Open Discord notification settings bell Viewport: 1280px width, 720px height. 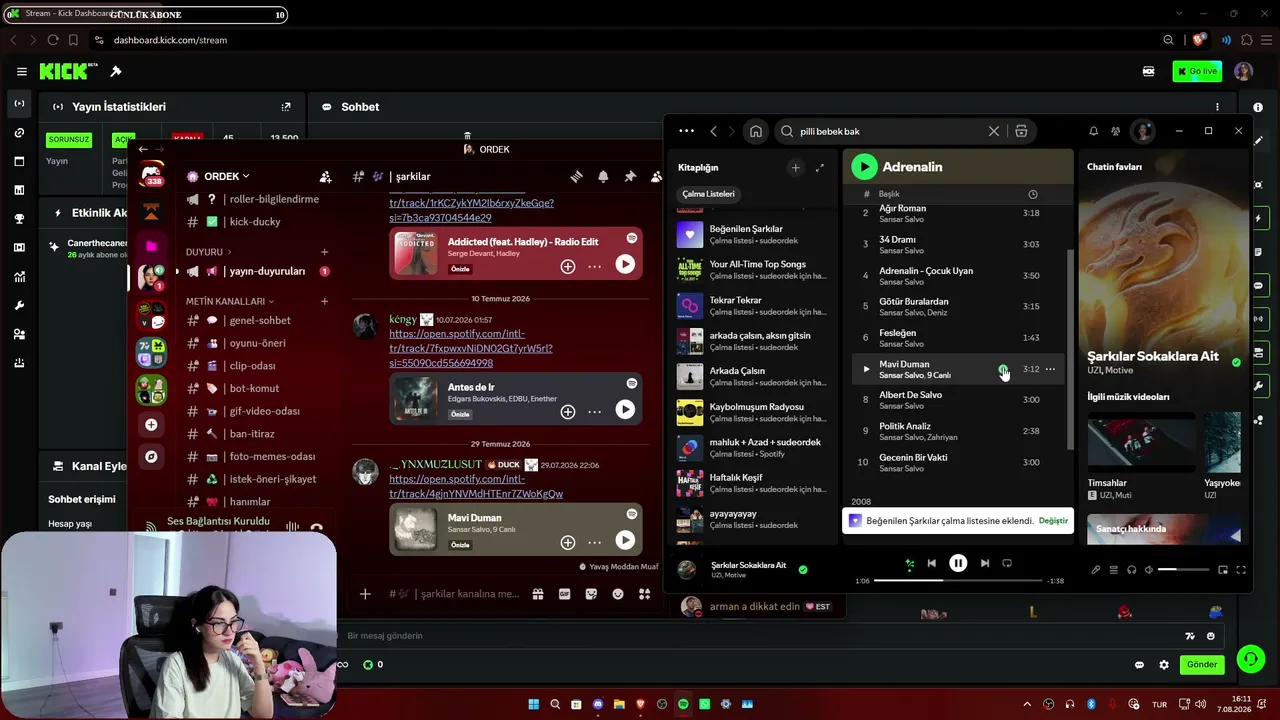(x=603, y=176)
